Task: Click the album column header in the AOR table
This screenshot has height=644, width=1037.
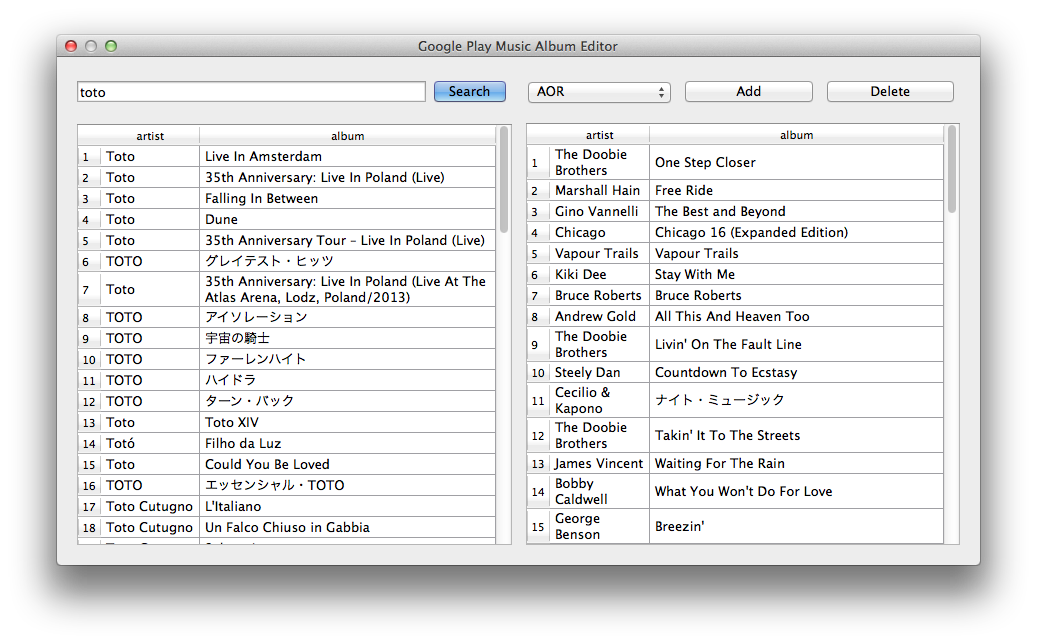Action: point(796,135)
